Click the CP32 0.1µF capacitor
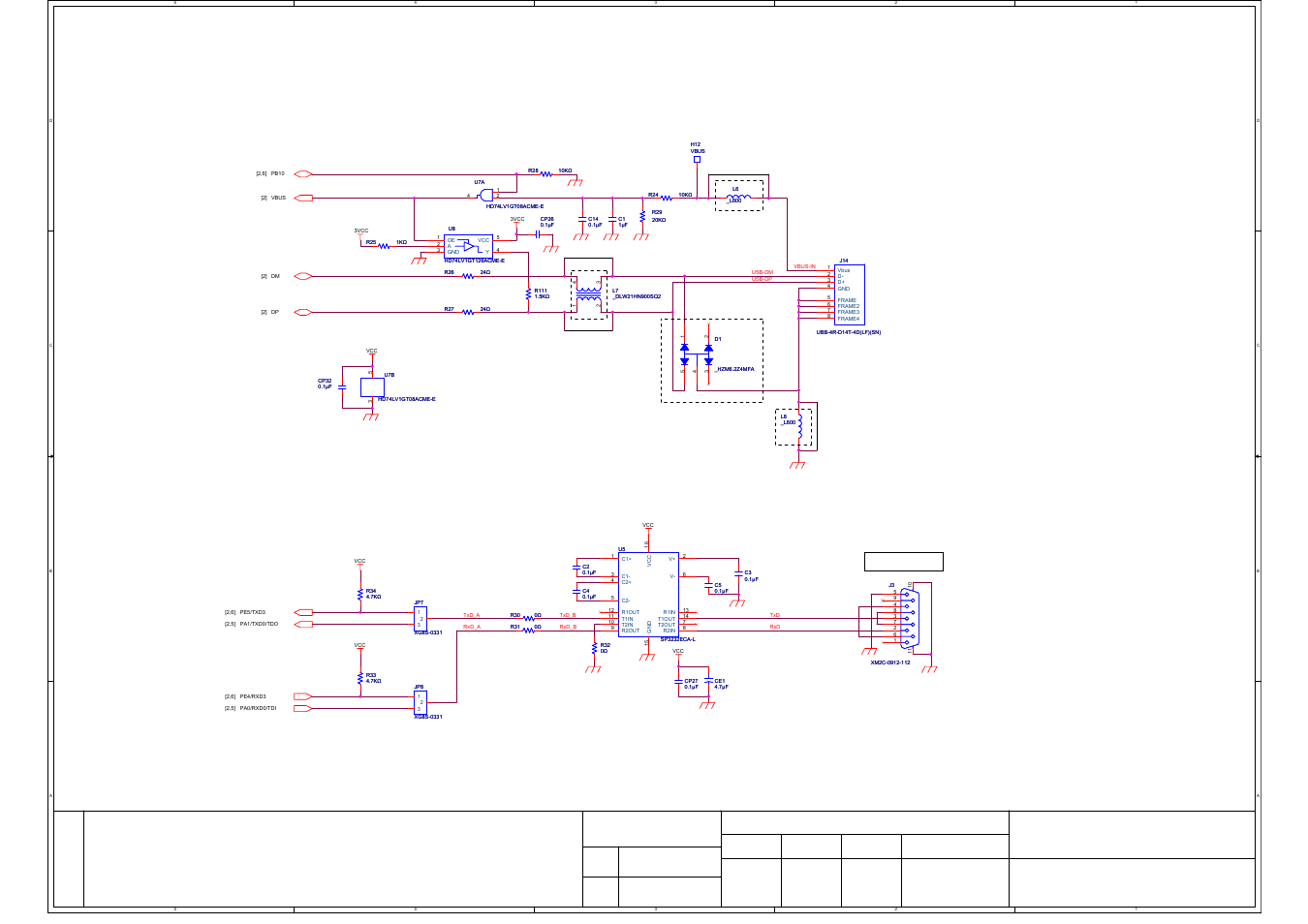 pyautogui.click(x=342, y=386)
